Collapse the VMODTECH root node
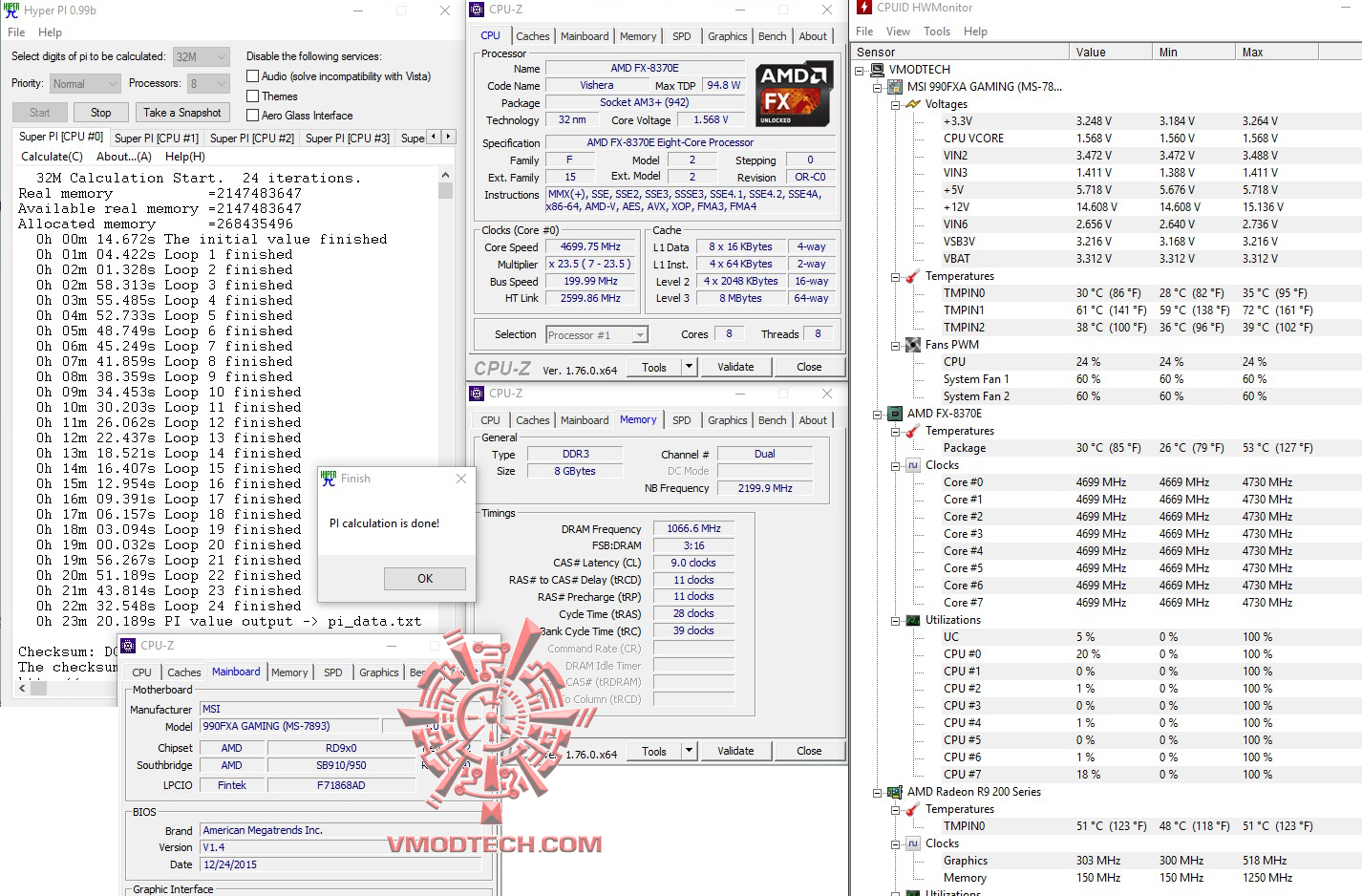The width and height of the screenshot is (1362, 896). (x=860, y=70)
